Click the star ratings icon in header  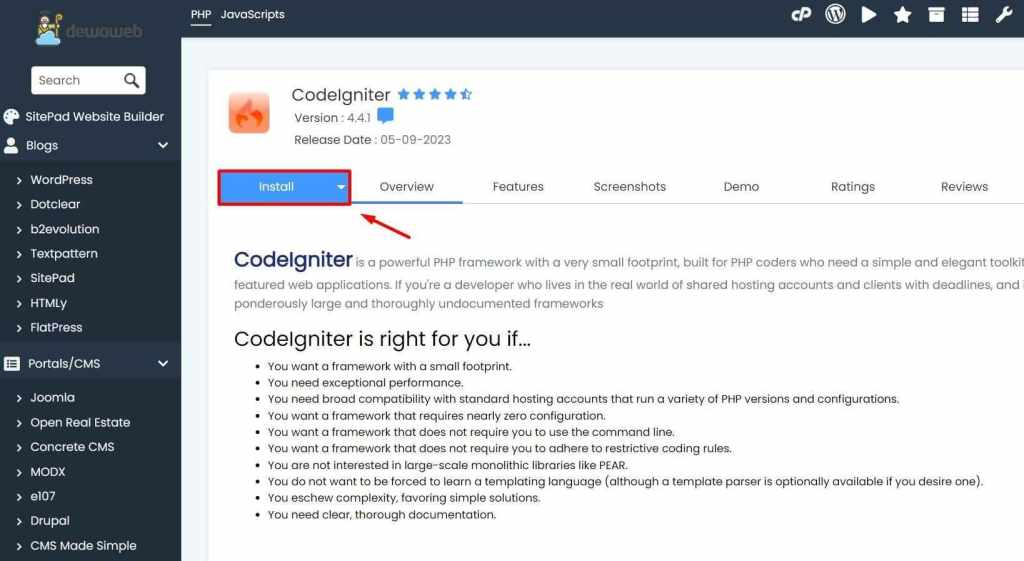[x=903, y=14]
